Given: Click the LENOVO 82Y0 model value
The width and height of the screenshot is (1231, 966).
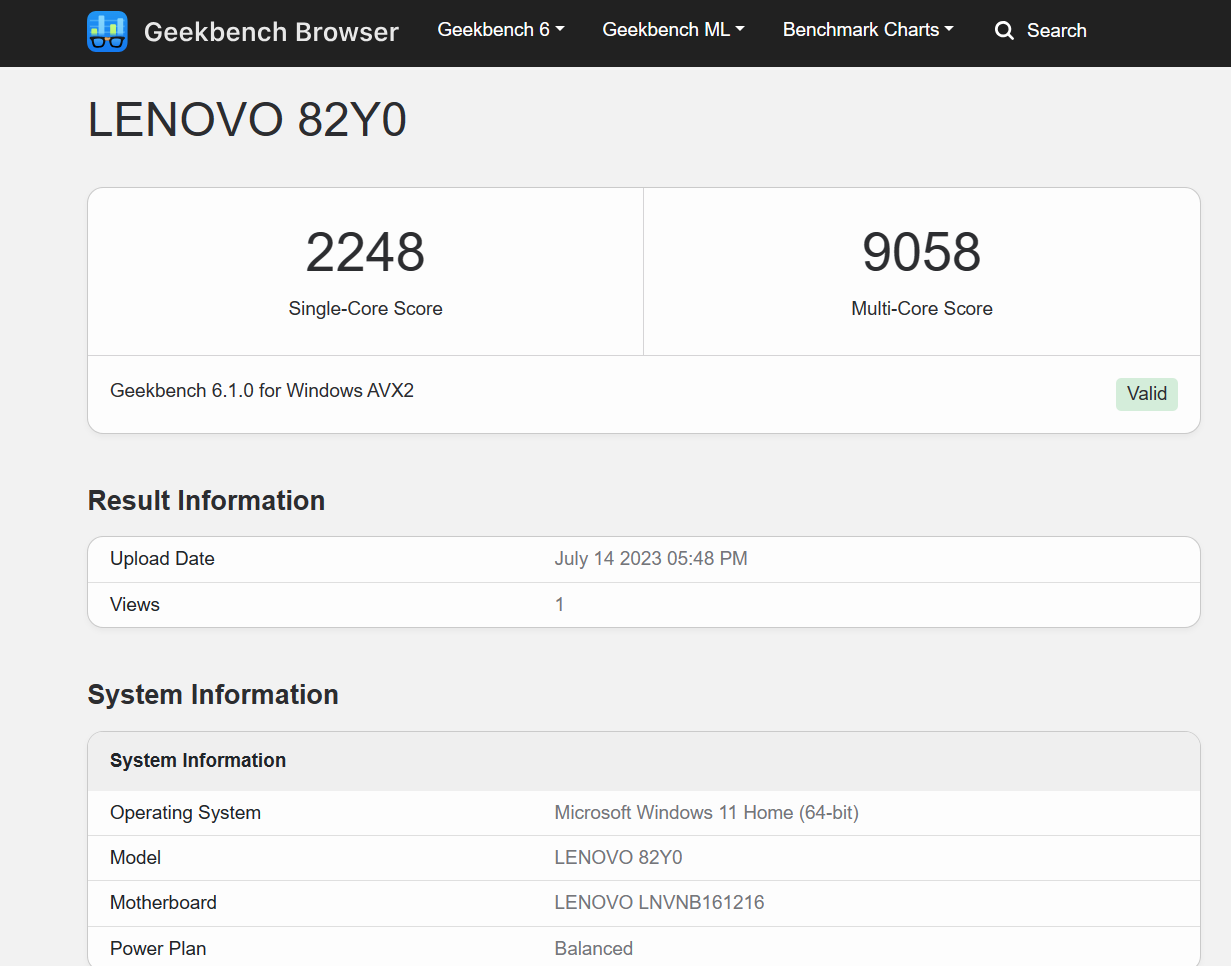Looking at the screenshot, I should point(618,858).
